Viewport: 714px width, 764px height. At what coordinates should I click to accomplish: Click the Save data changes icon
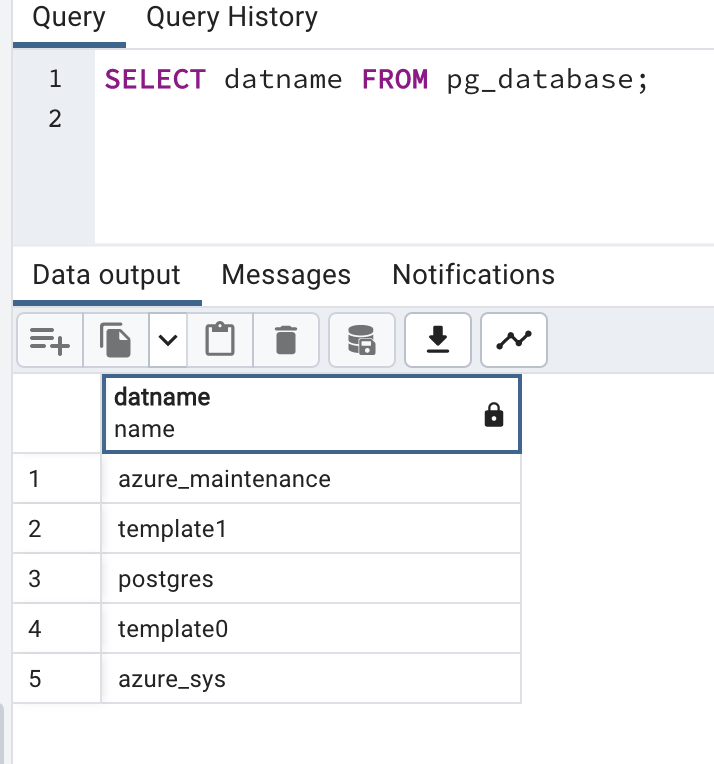coord(361,341)
